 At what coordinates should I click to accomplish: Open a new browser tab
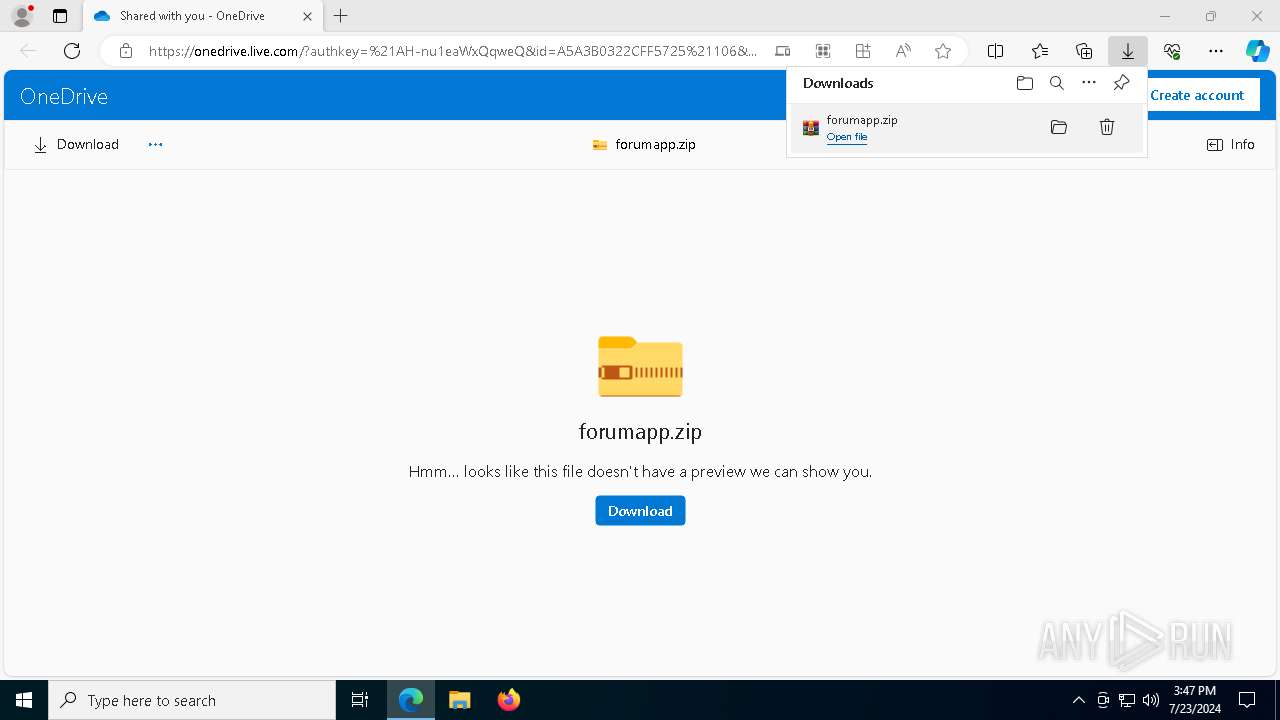coord(341,16)
